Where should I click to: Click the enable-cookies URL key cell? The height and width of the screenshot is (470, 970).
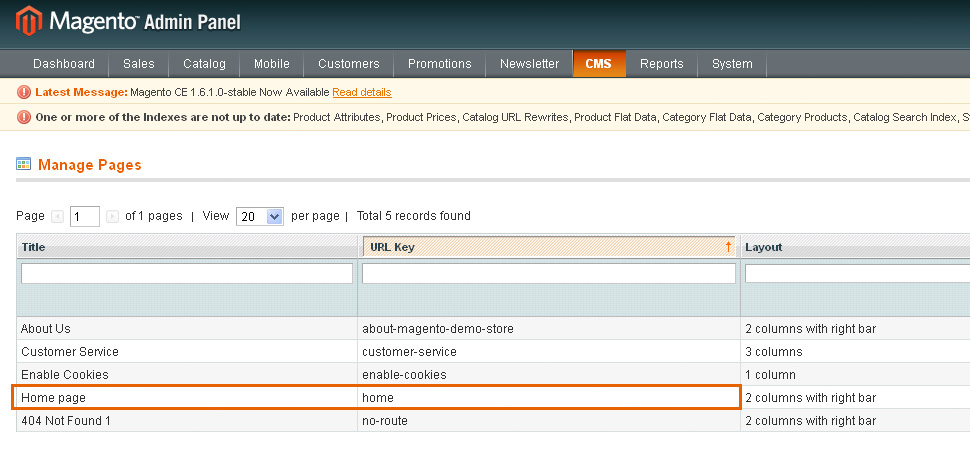[x=549, y=375]
